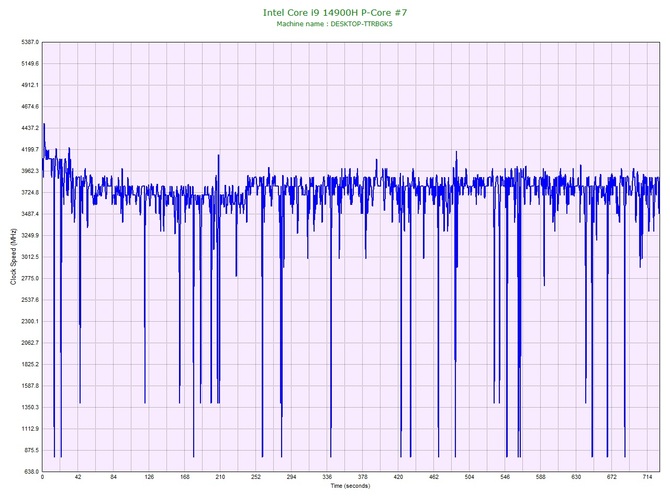Click the y-axis value '4912.1'
The height and width of the screenshot is (503, 670).
(x=30, y=85)
